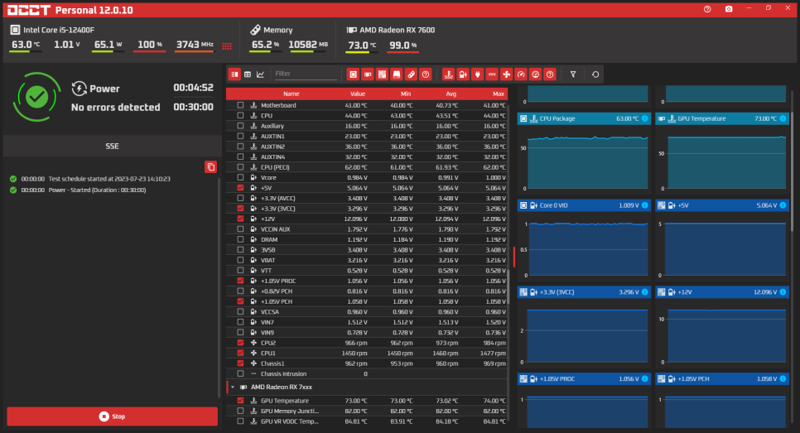Toggle the voltage sensors filter icon

(463, 74)
